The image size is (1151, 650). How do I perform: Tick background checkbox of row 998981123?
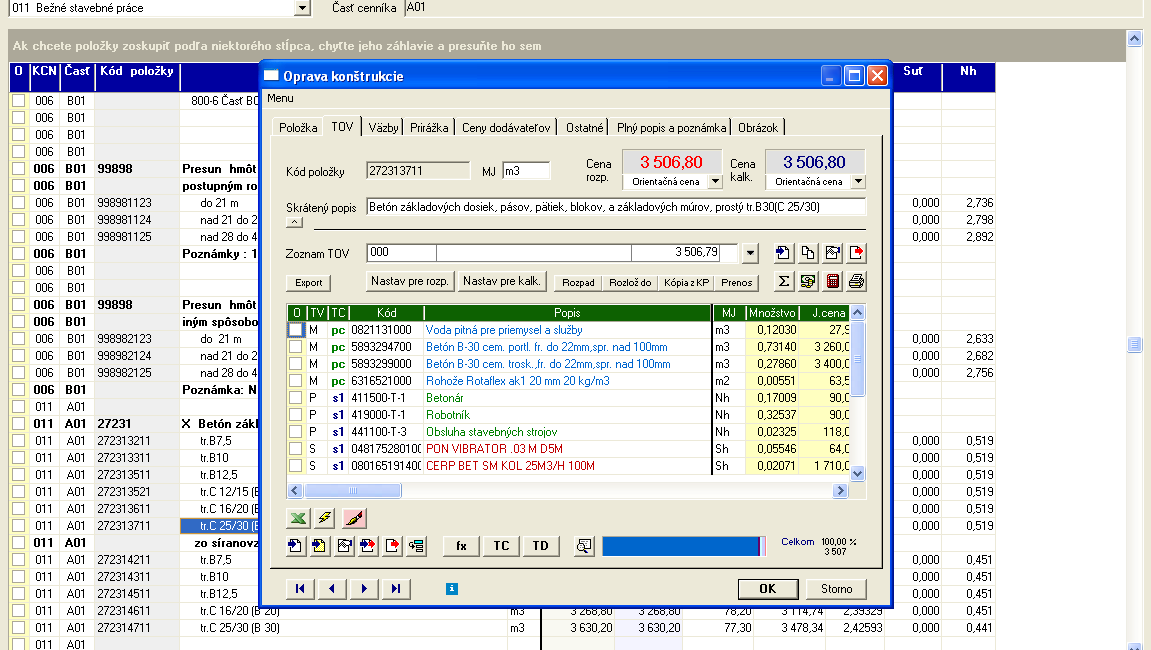18,203
